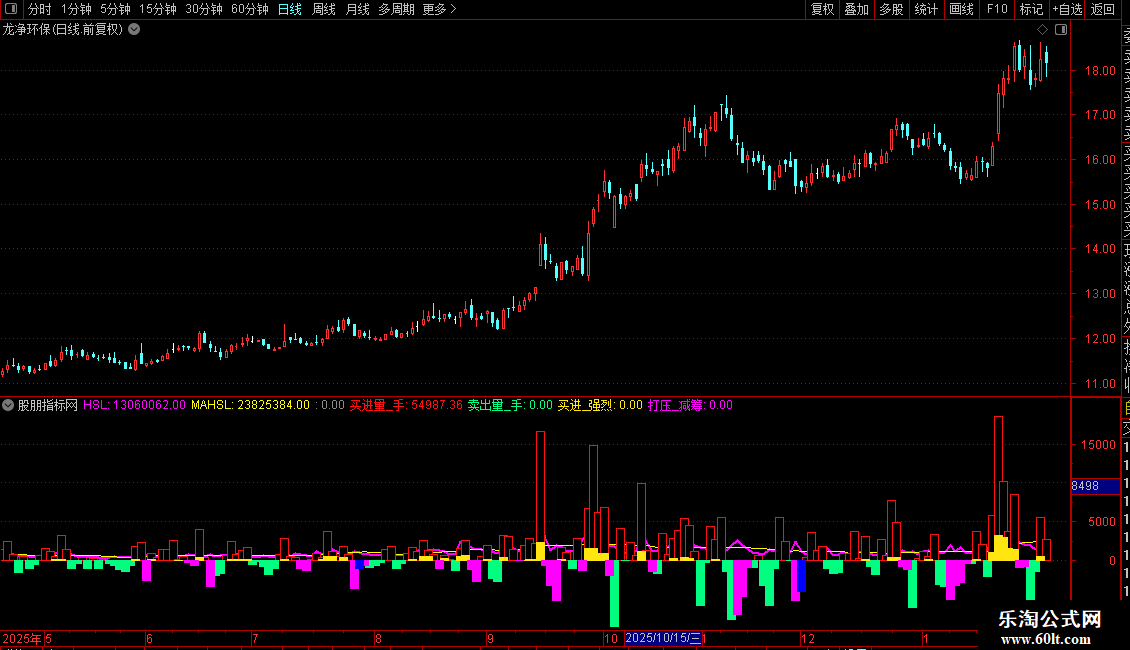
Task: Click the 标记 mark button
Action: (x=1031, y=9)
